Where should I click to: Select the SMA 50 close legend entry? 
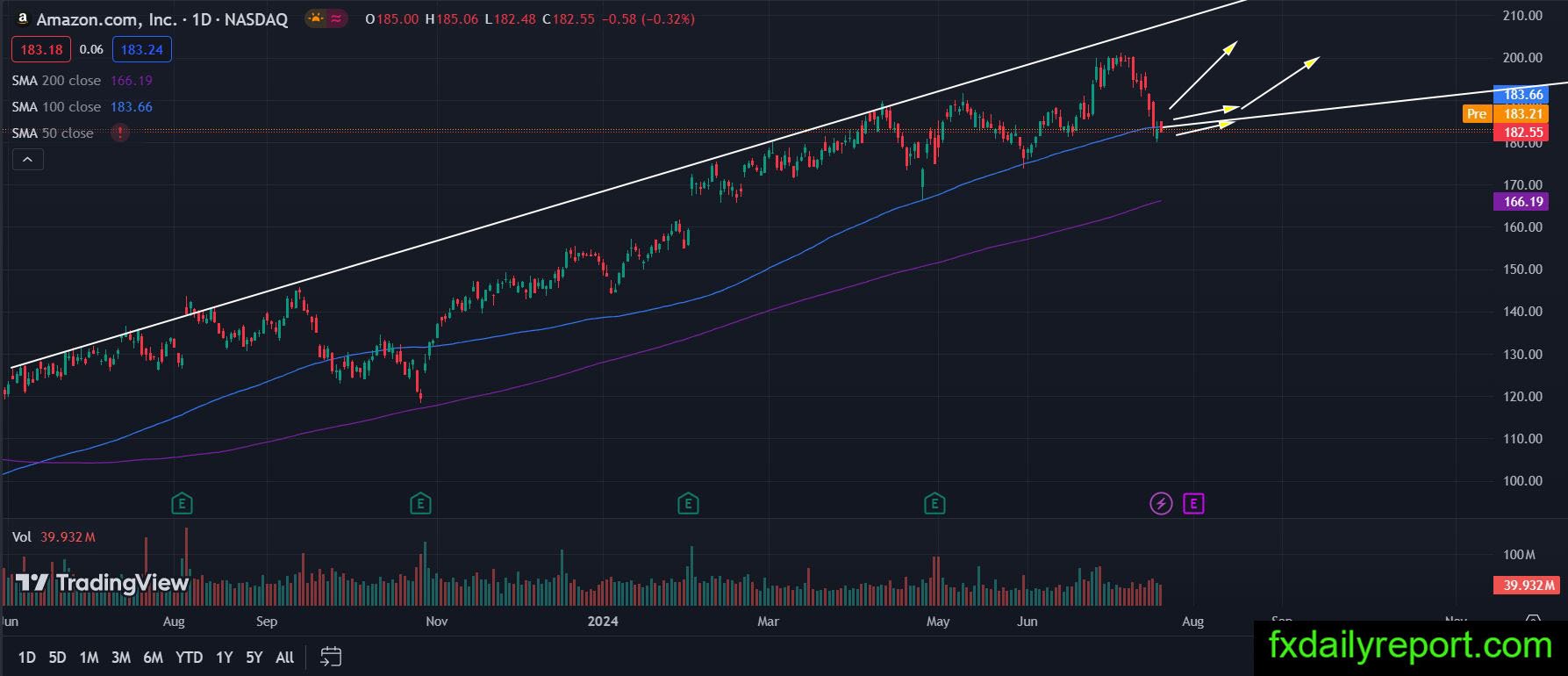[x=53, y=133]
